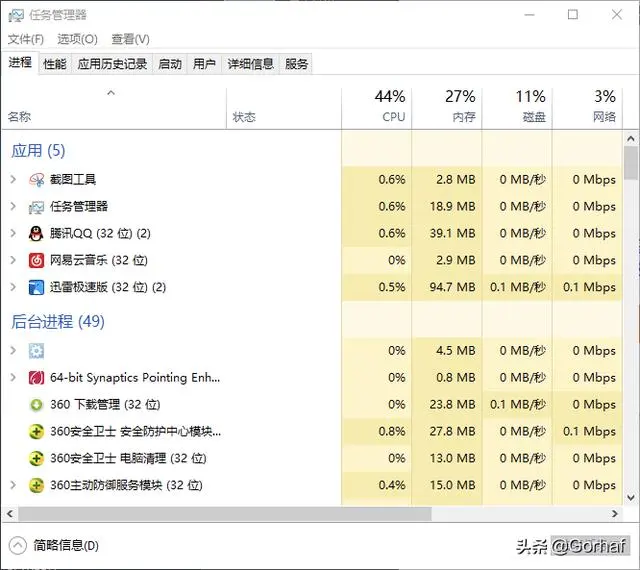Click the 网易云音乐 red icon
Image resolution: width=640 pixels, height=570 pixels.
coord(36,261)
